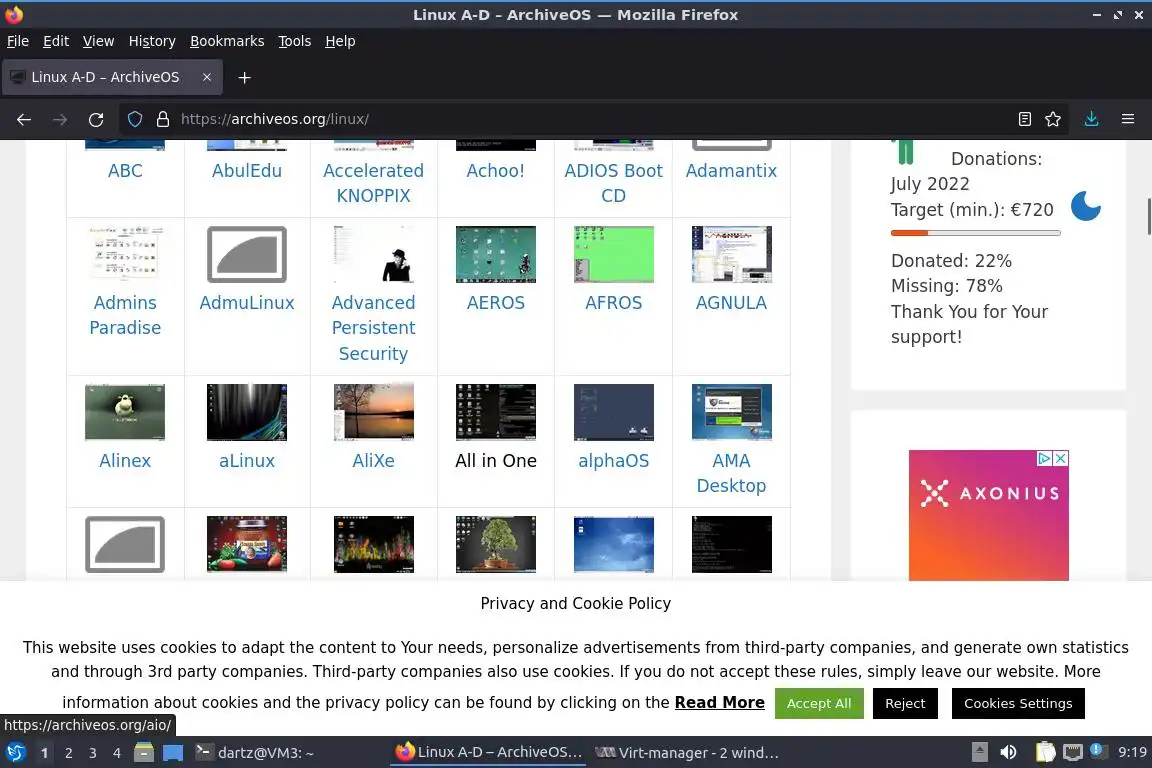Open the Adamantix link
This screenshot has height=768, width=1152.
[x=731, y=171]
